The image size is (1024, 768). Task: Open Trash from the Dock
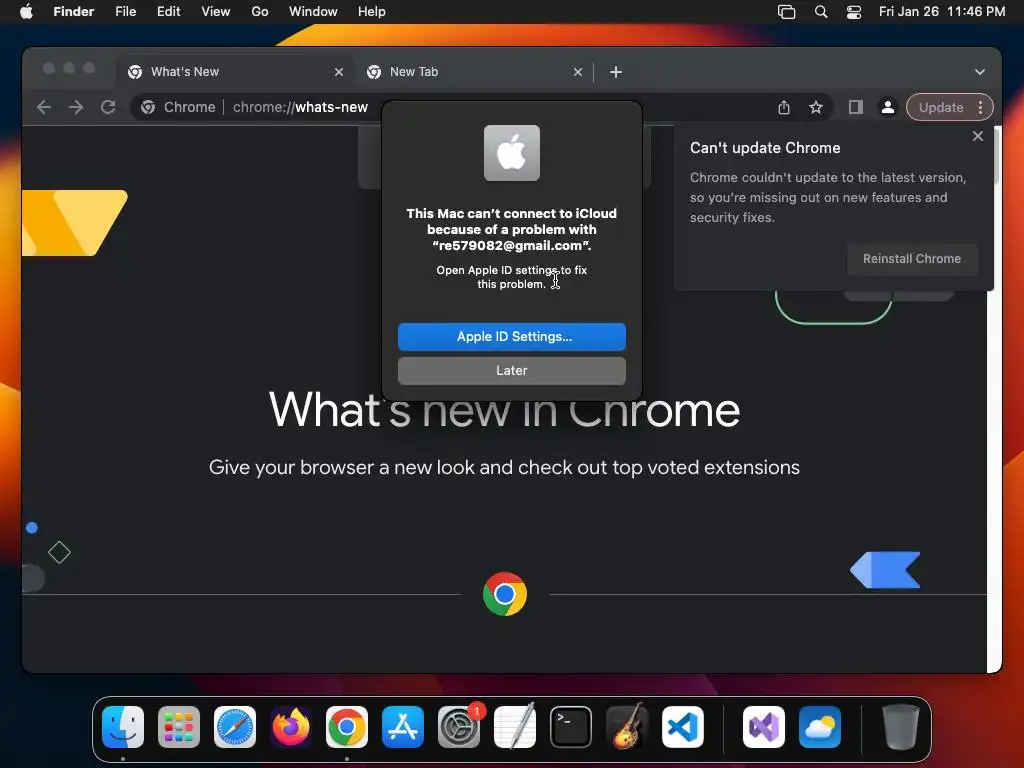[x=901, y=727]
